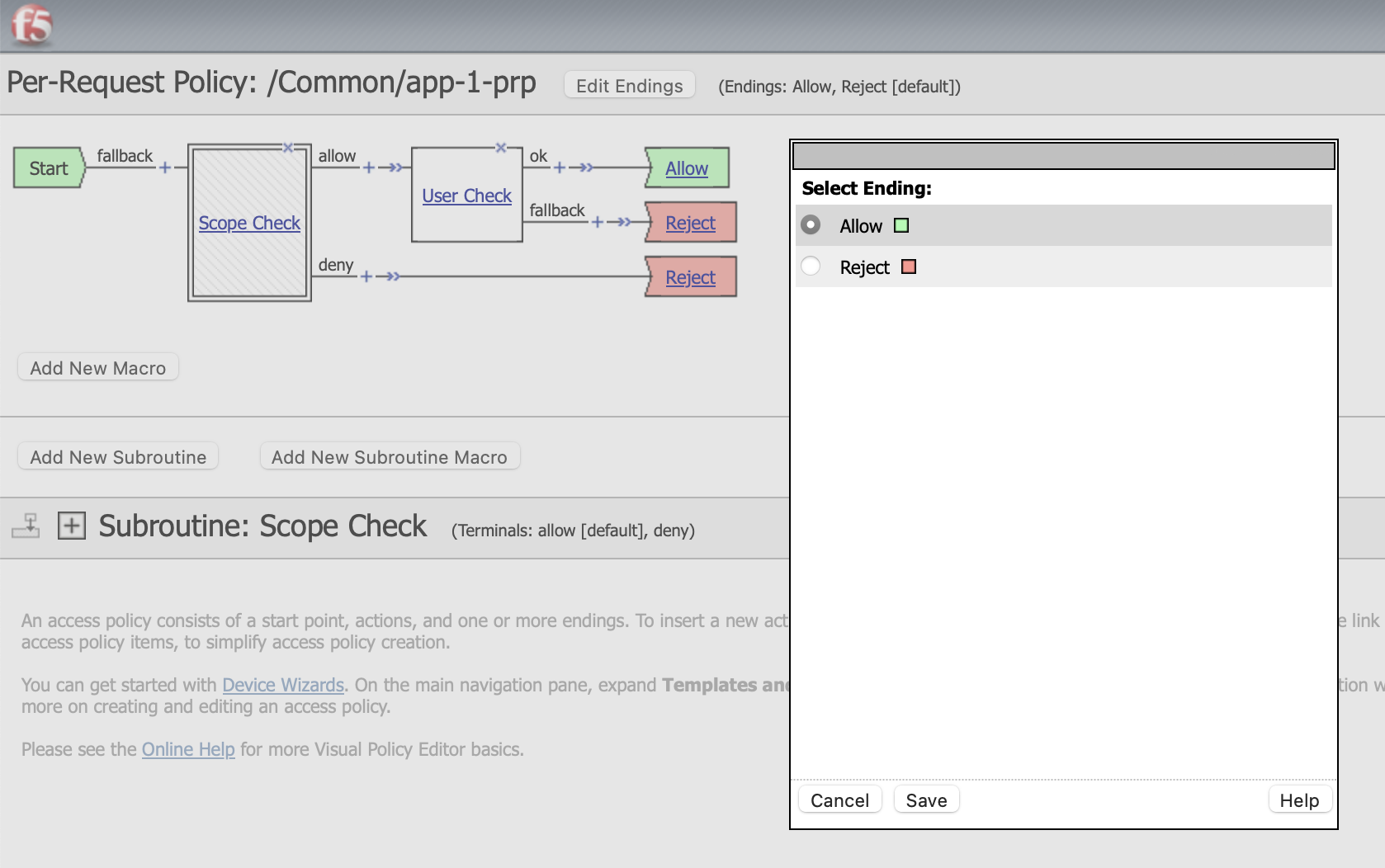Click the red Reject color swatch

pyautogui.click(x=909, y=267)
